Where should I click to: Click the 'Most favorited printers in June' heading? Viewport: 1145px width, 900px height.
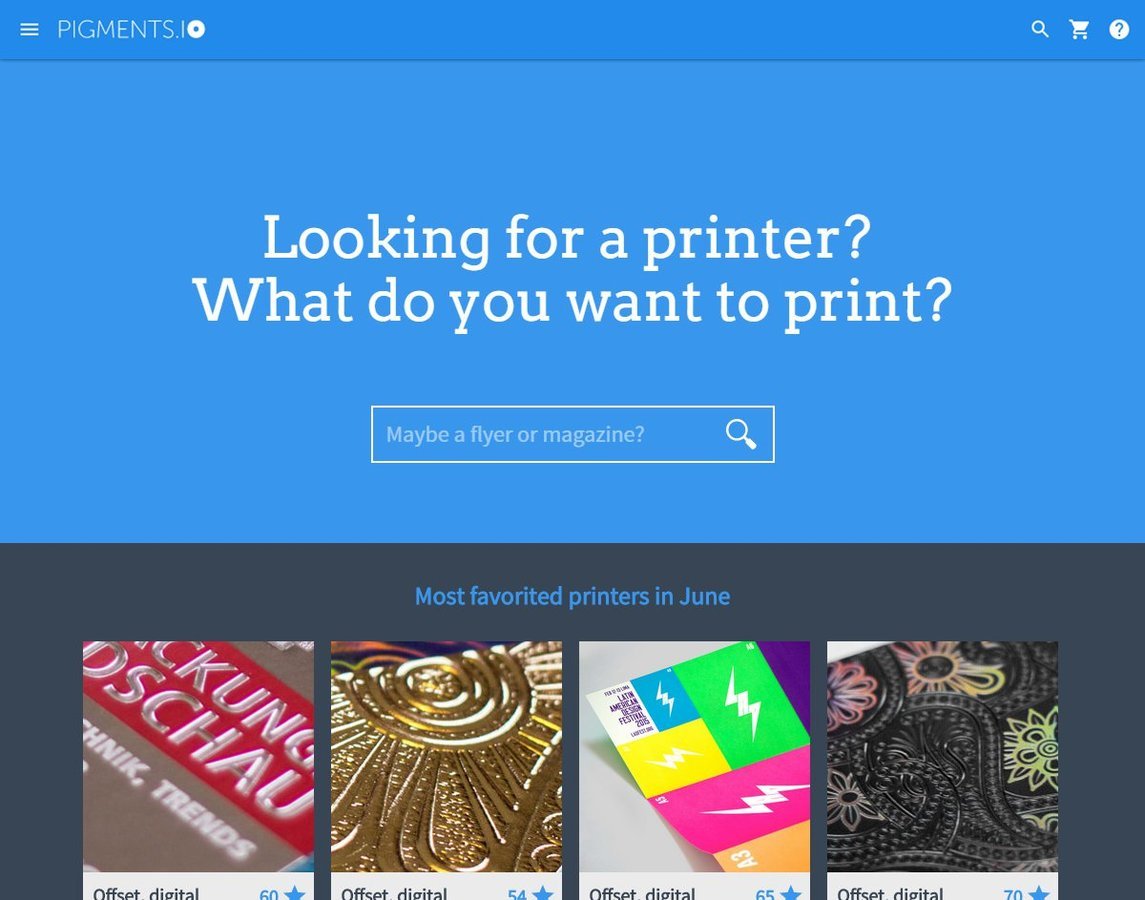(x=572, y=596)
